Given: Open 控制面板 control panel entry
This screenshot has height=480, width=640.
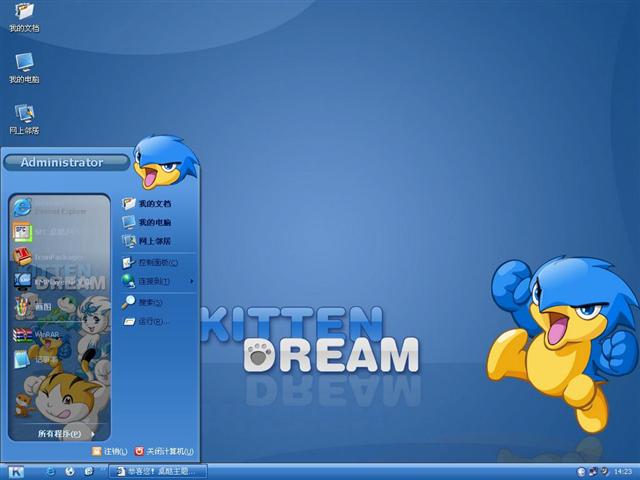Looking at the screenshot, I should 157,262.
